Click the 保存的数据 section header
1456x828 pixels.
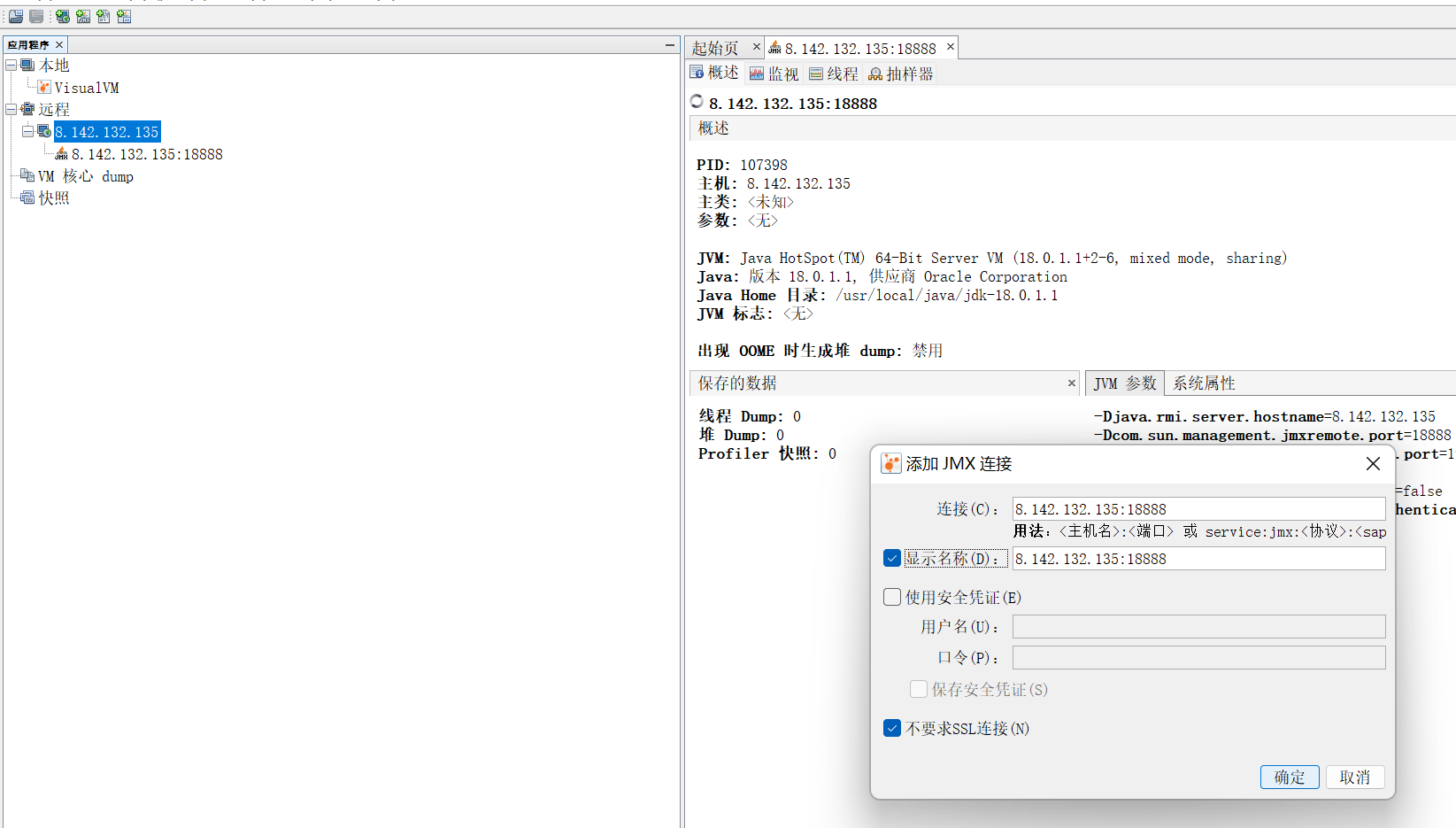pos(884,383)
